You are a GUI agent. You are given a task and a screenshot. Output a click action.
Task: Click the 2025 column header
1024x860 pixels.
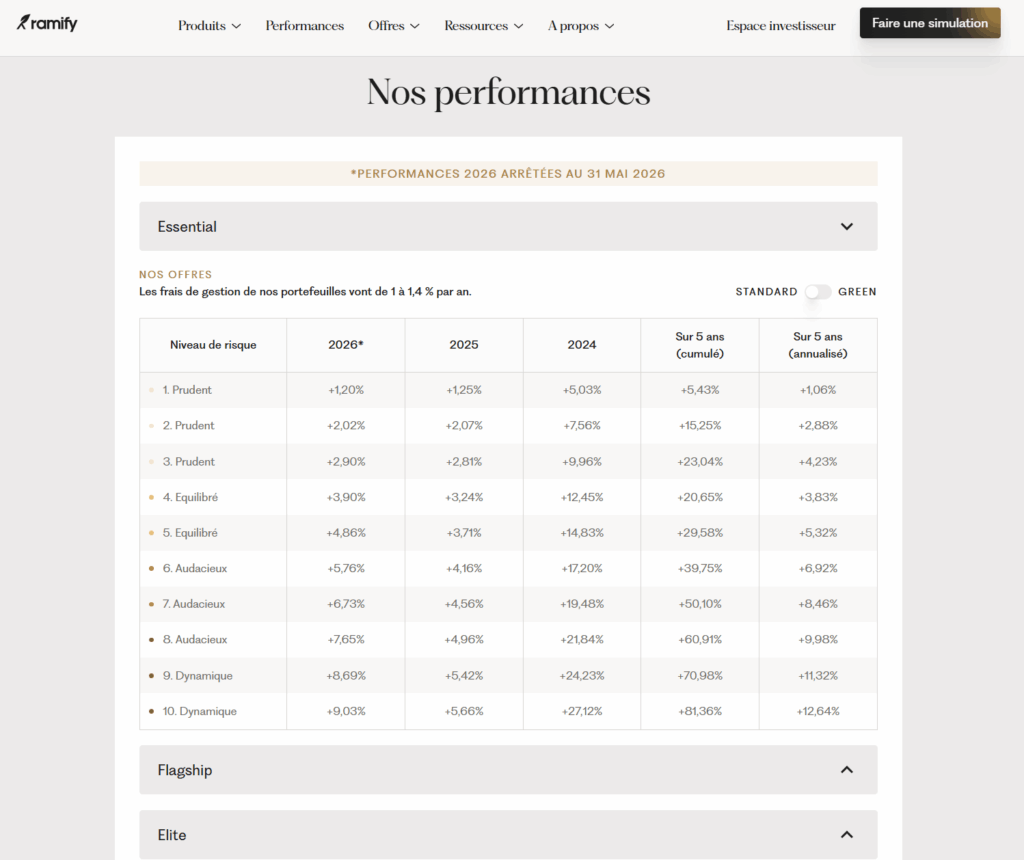coord(464,345)
